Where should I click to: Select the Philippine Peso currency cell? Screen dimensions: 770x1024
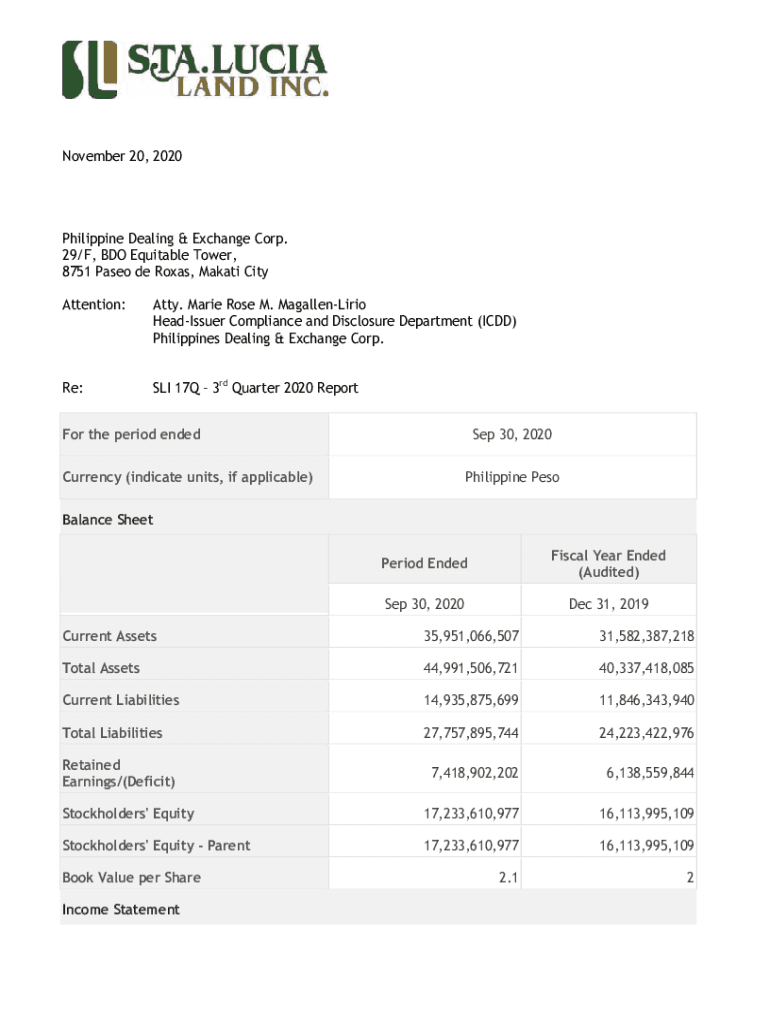pyautogui.click(x=512, y=477)
